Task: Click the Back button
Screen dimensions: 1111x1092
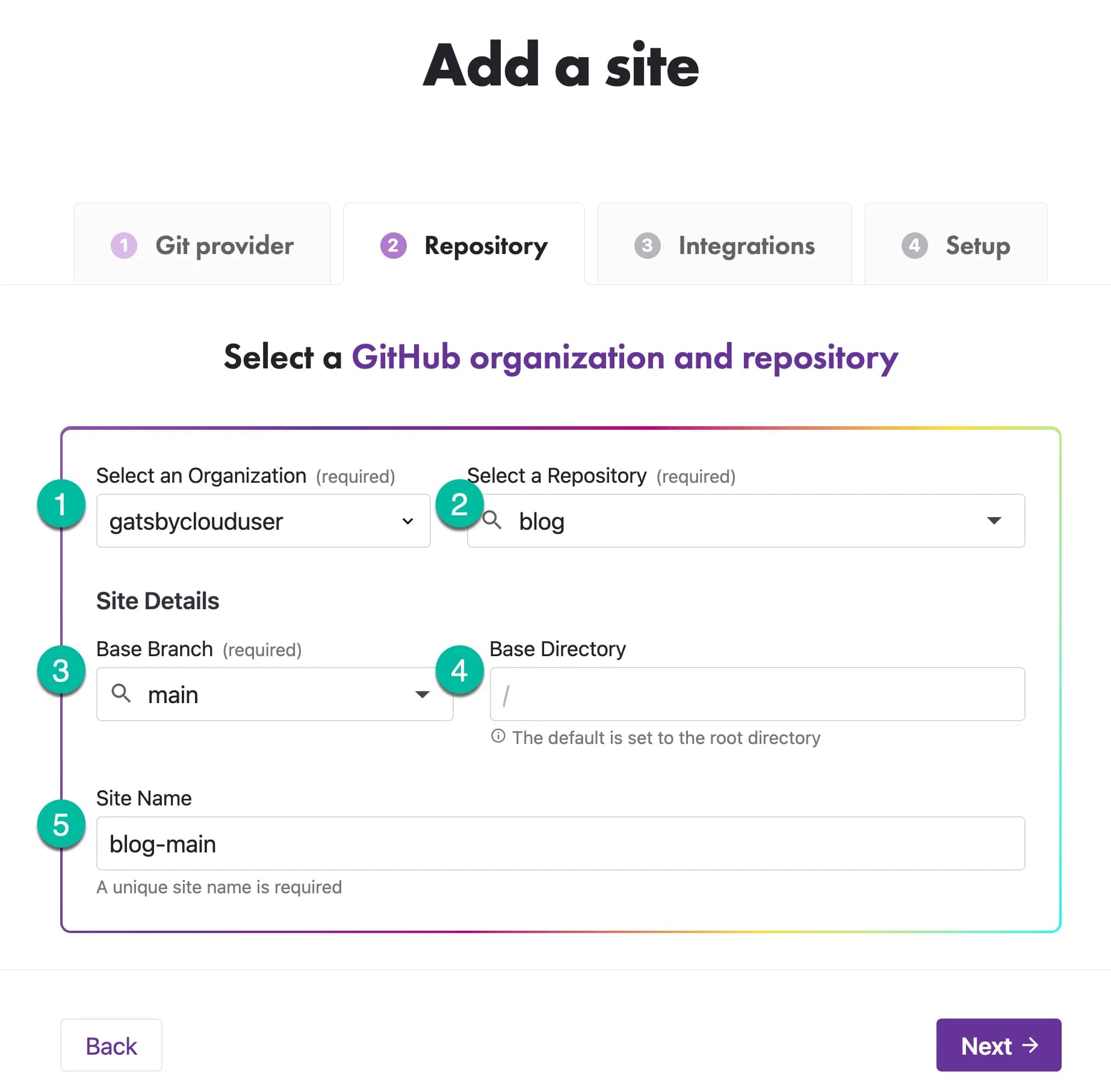Action: 111,1045
